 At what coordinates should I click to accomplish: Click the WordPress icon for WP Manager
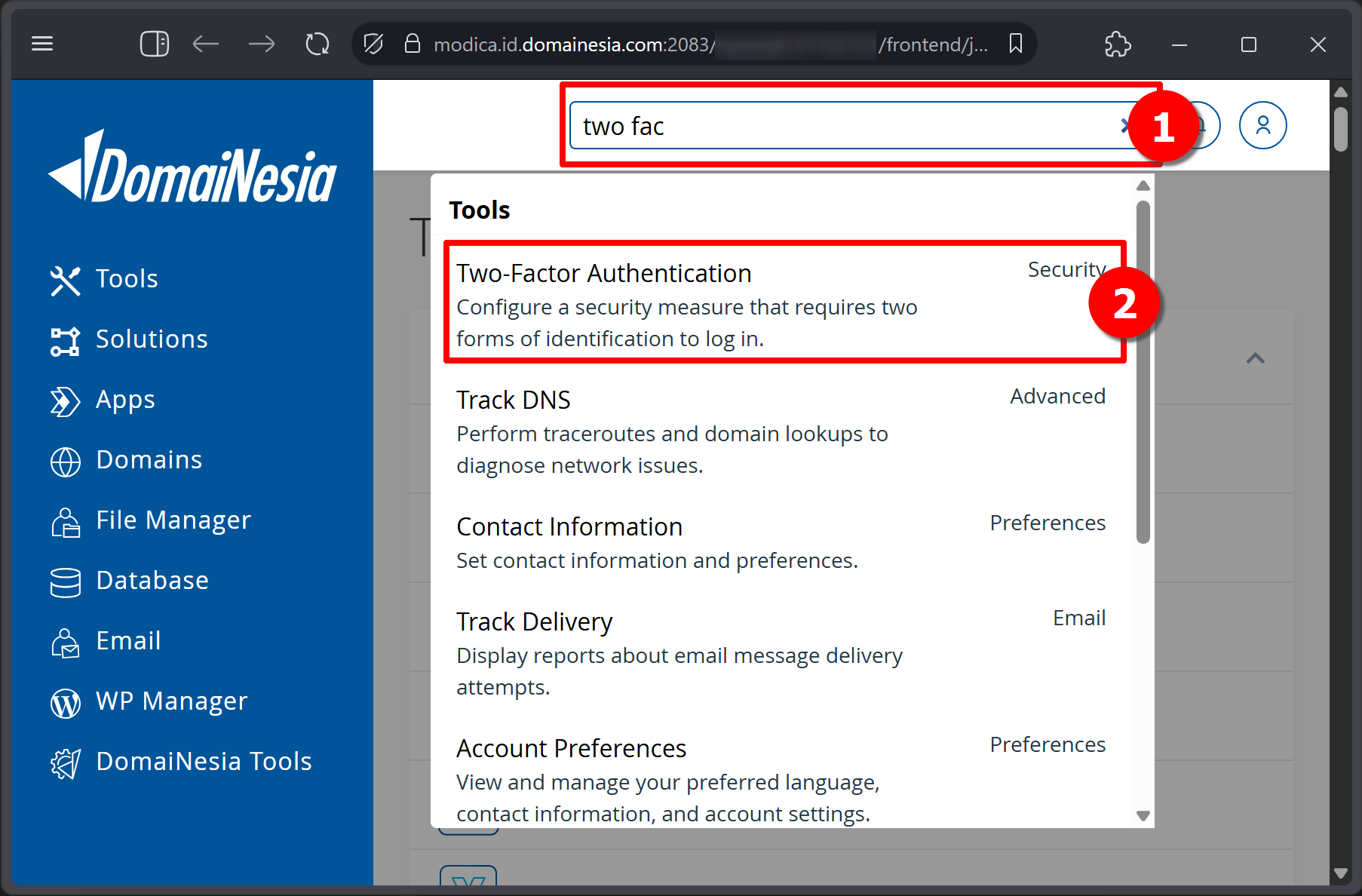pos(65,703)
